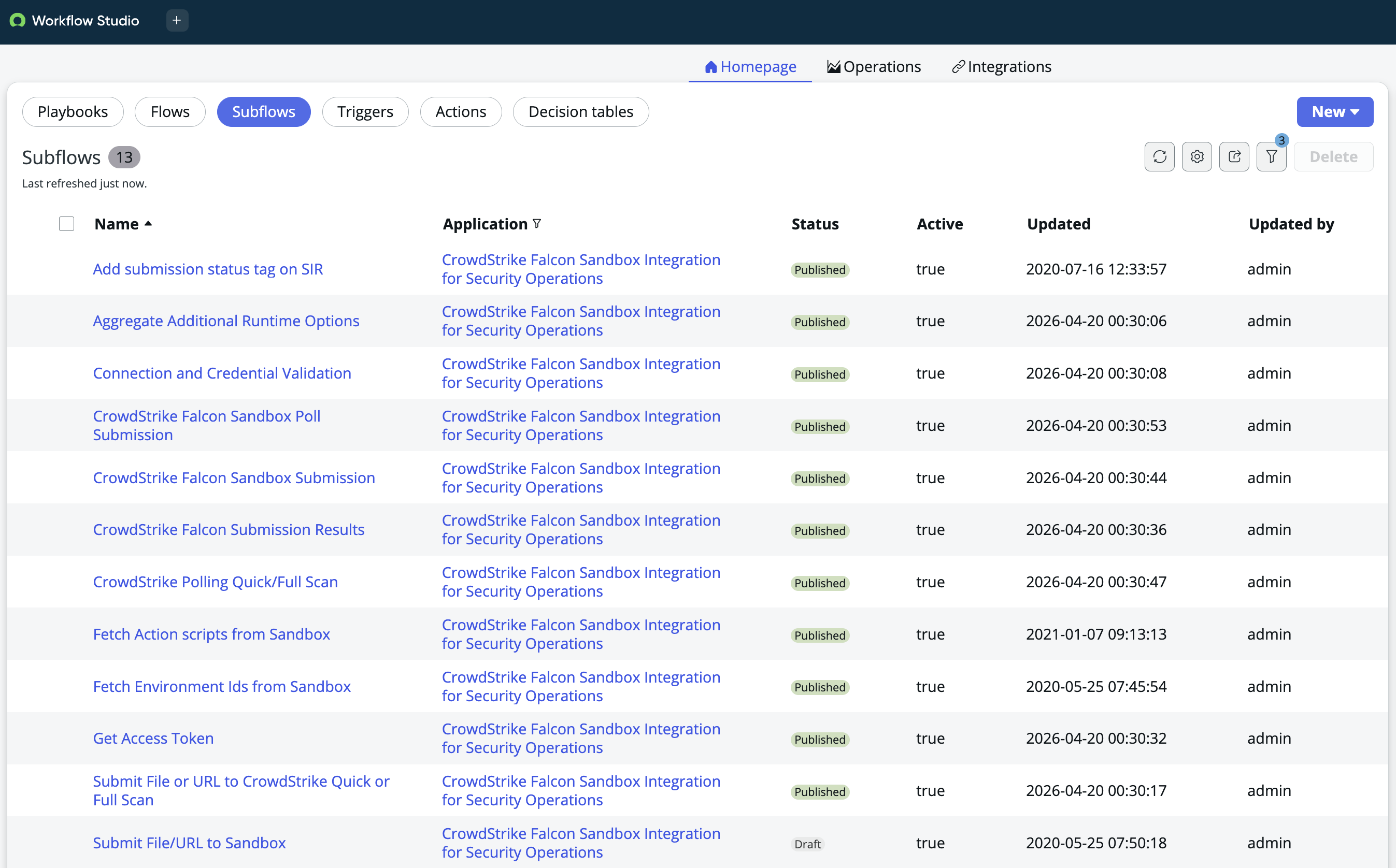Click the Application column filter icon
1396x868 pixels.
point(537,224)
